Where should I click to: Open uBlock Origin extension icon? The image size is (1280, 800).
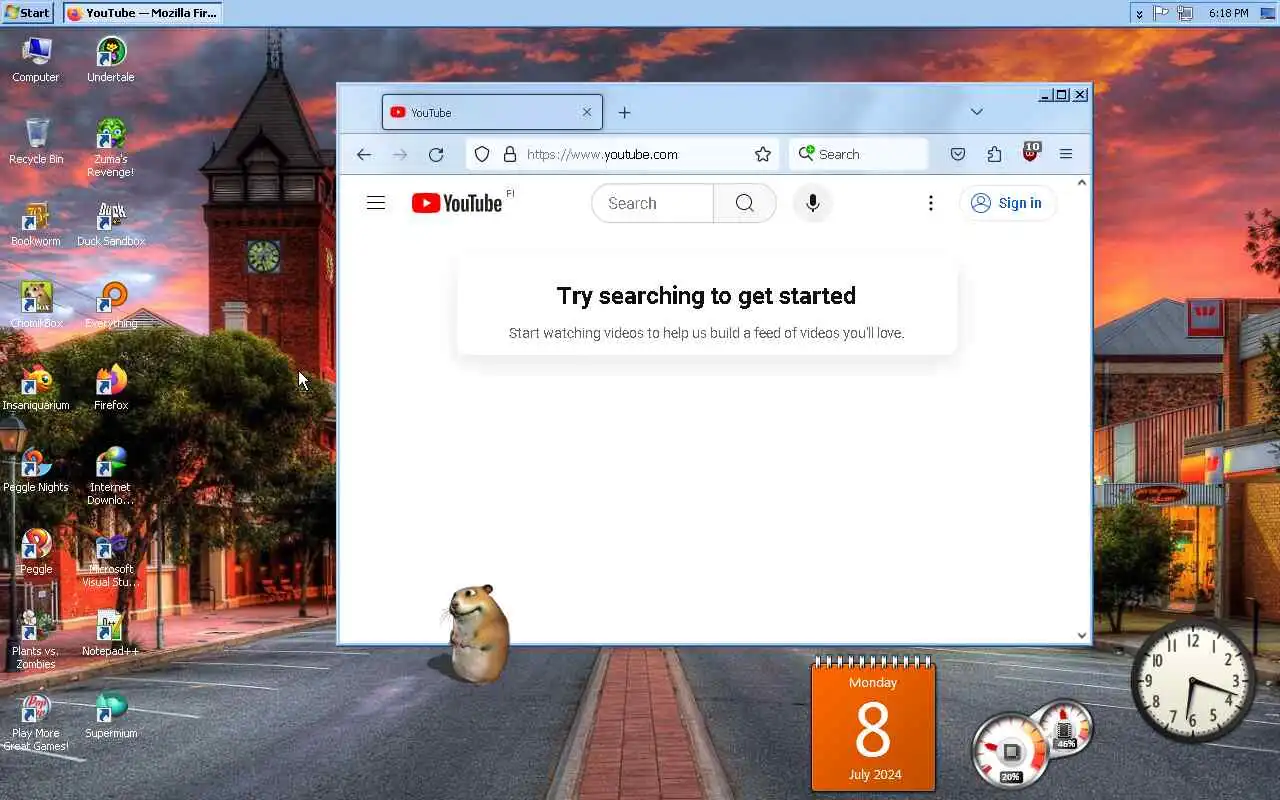coord(1030,153)
